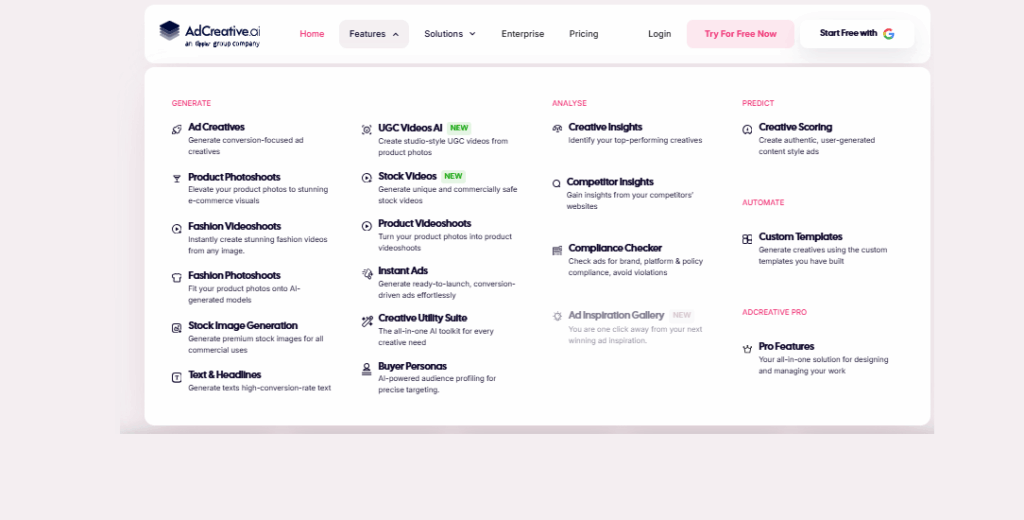Select Stock Image Generation
1024x520 pixels.
click(x=243, y=325)
